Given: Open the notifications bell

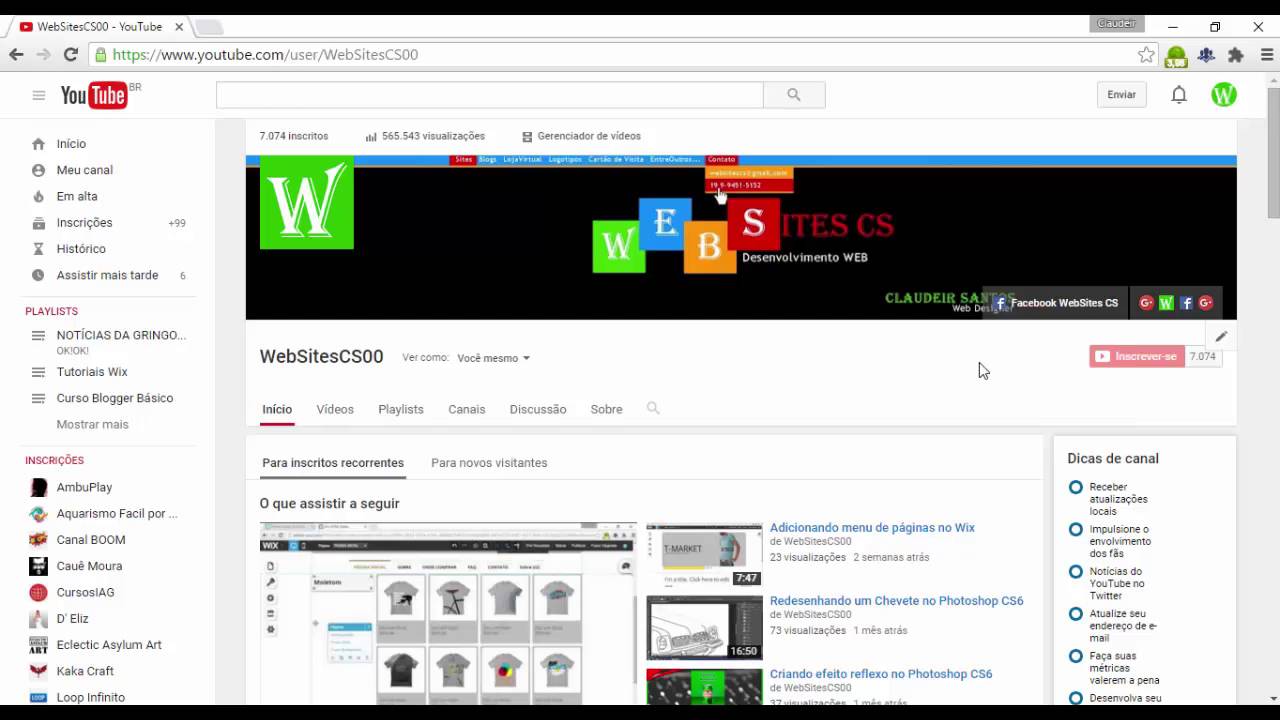Looking at the screenshot, I should tap(1179, 95).
